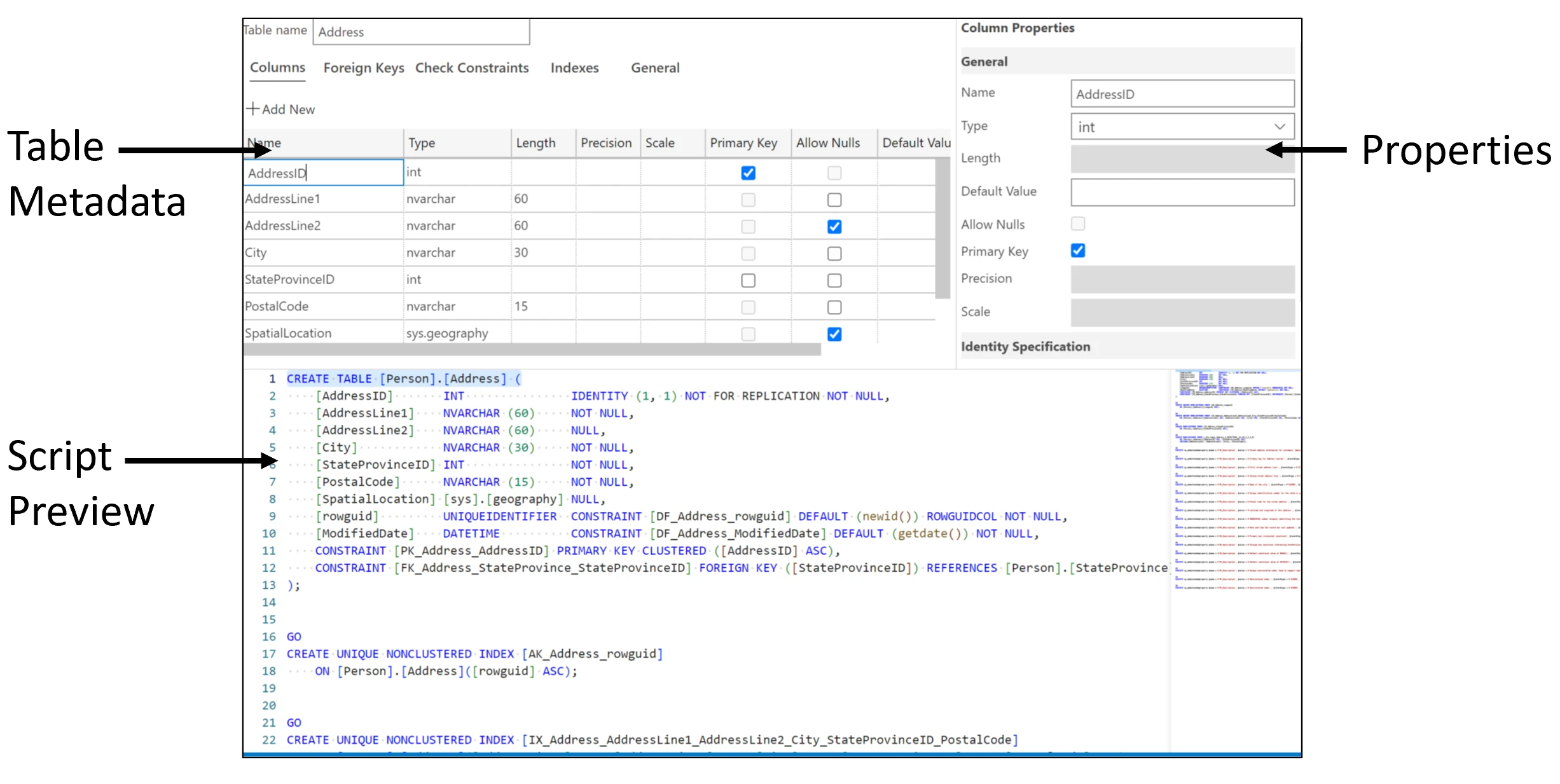Disable Primary Key in Column Properties panel

point(1077,251)
